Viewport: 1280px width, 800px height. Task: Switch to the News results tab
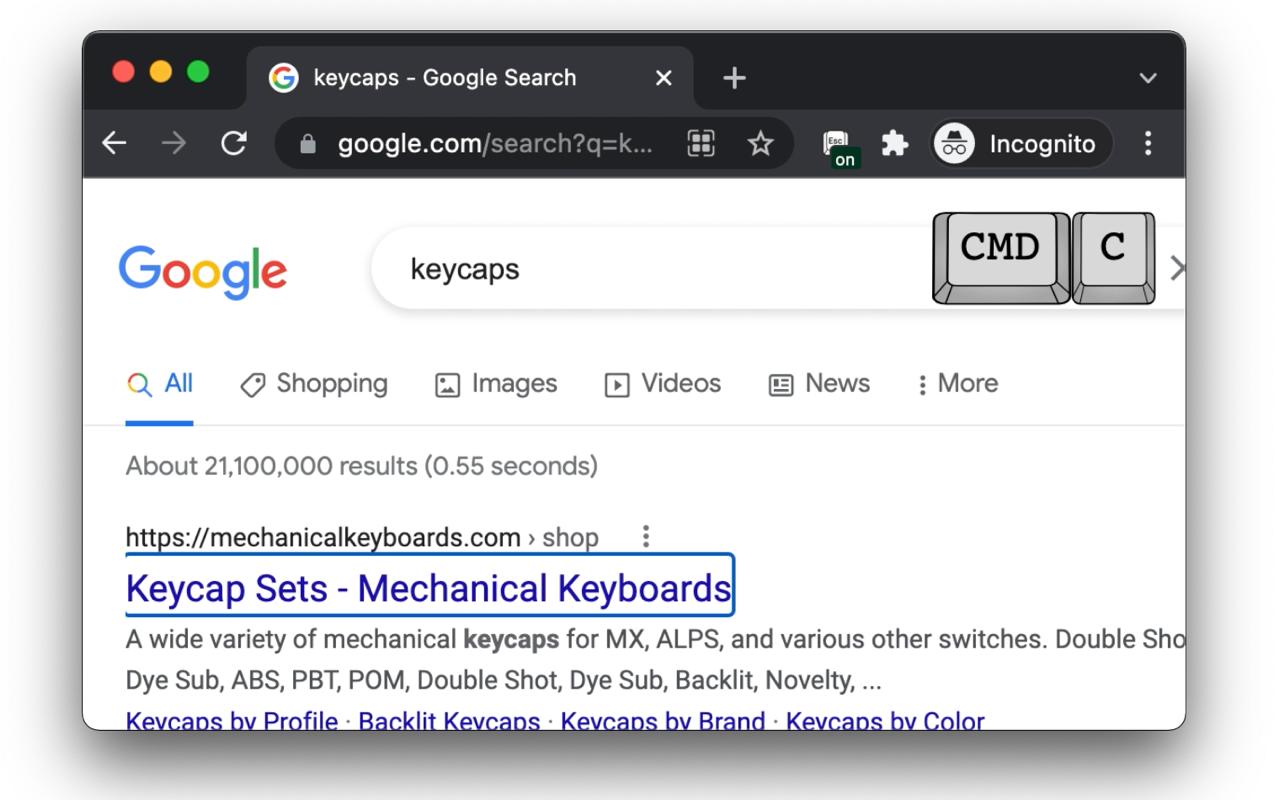tap(819, 384)
